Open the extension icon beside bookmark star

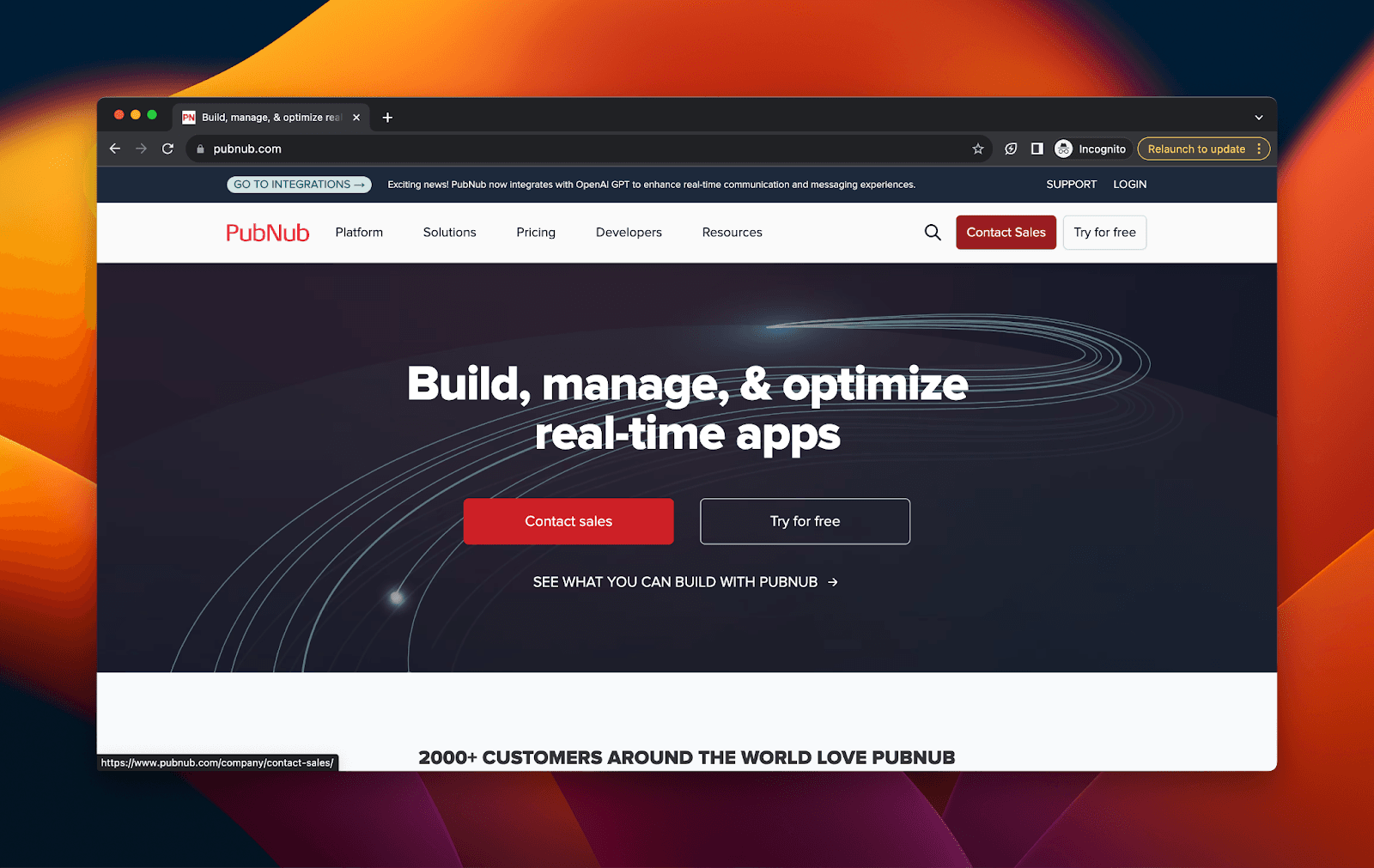[1011, 149]
